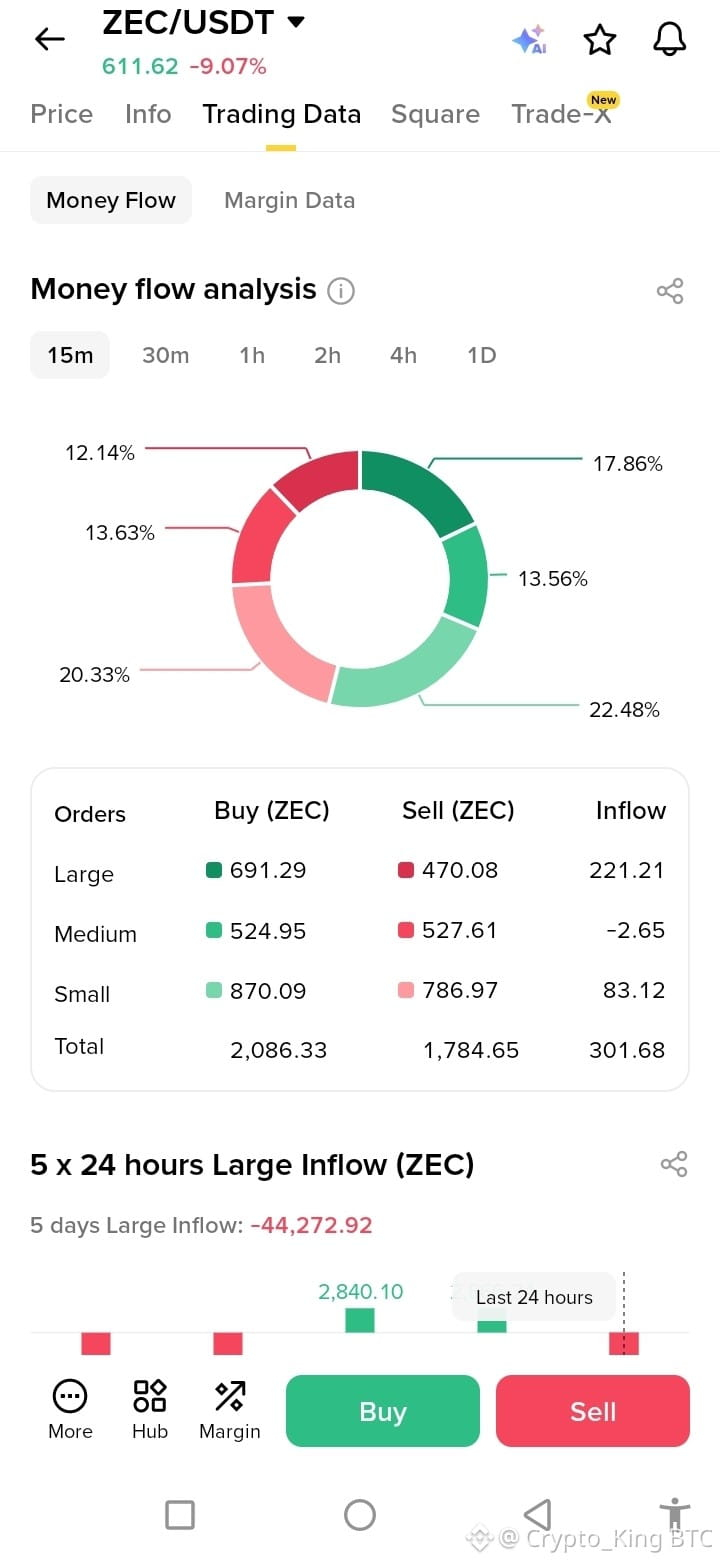Switch to the Square tab
This screenshot has width=720, height=1563.
[435, 114]
